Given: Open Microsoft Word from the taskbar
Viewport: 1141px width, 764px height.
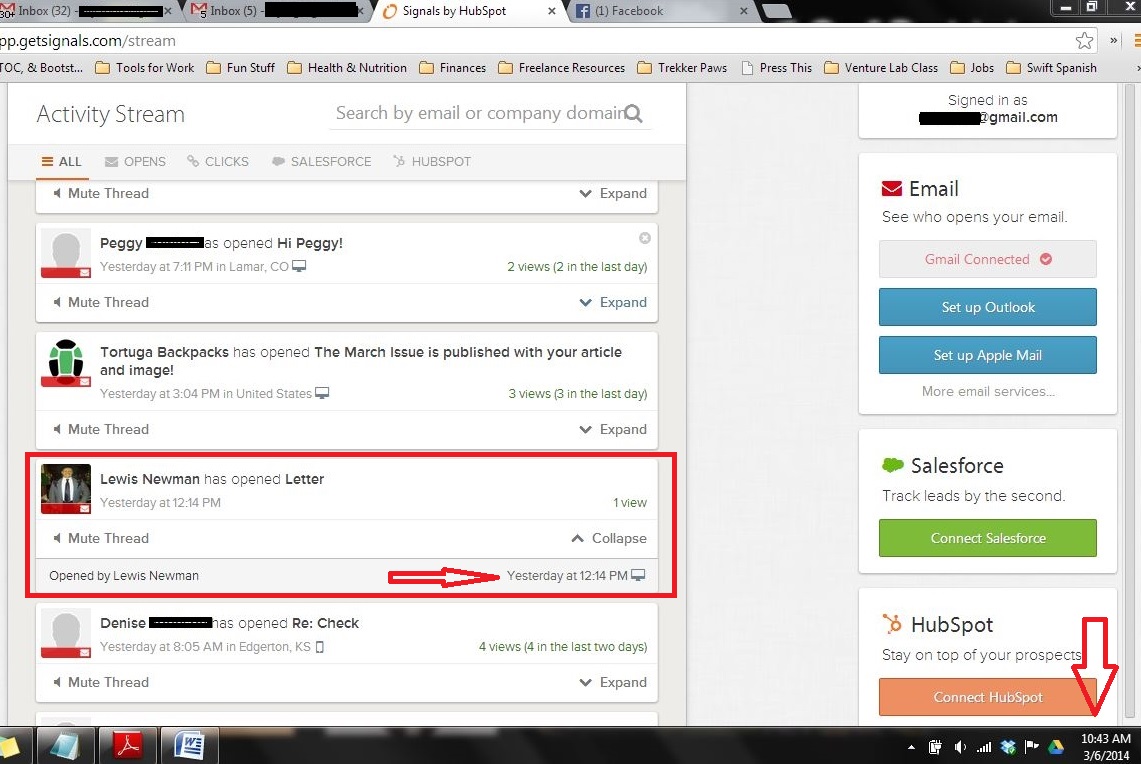Looking at the screenshot, I should 188,746.
